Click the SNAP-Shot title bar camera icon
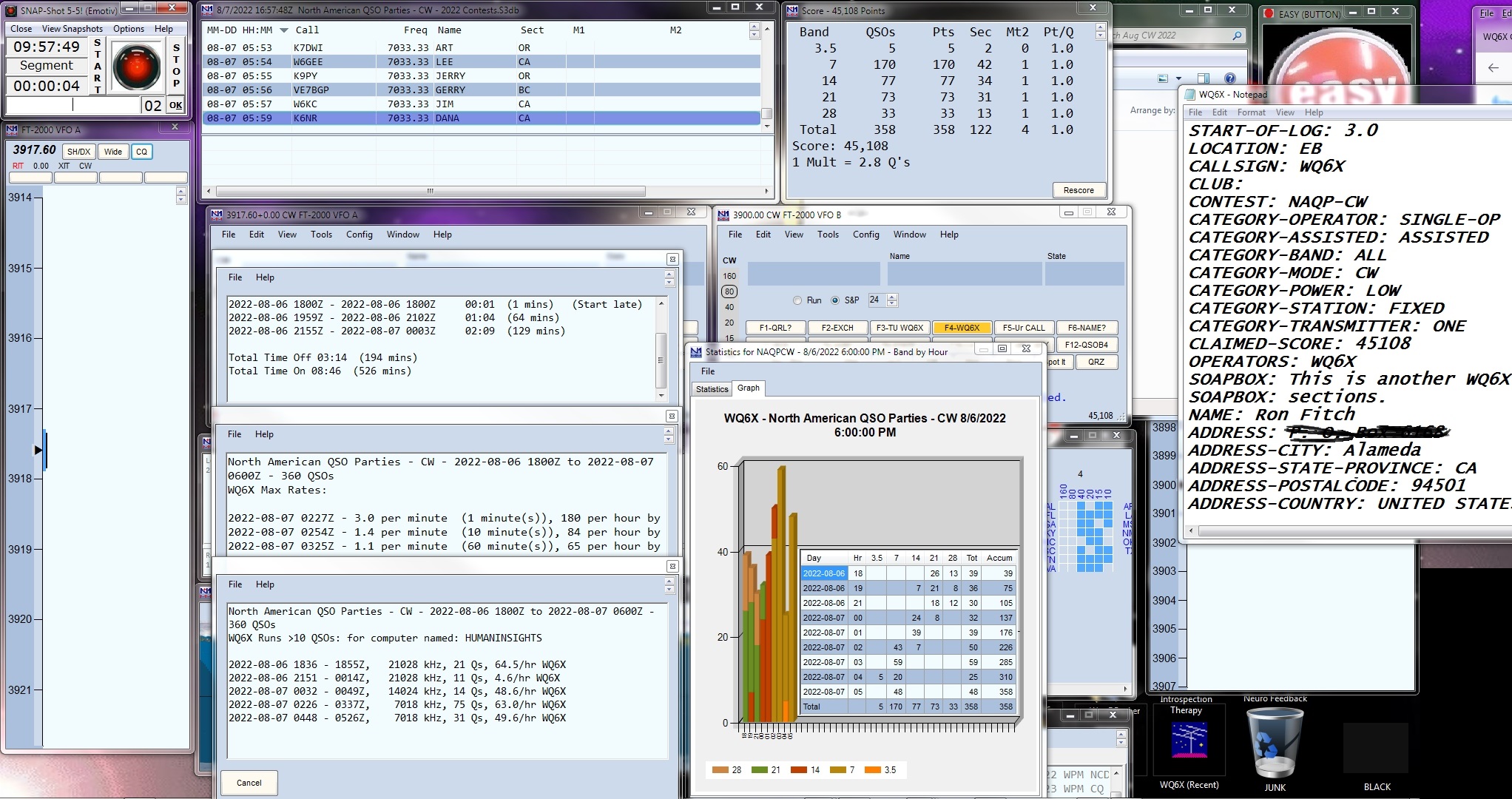This screenshot has width=1512, height=799. (11, 10)
